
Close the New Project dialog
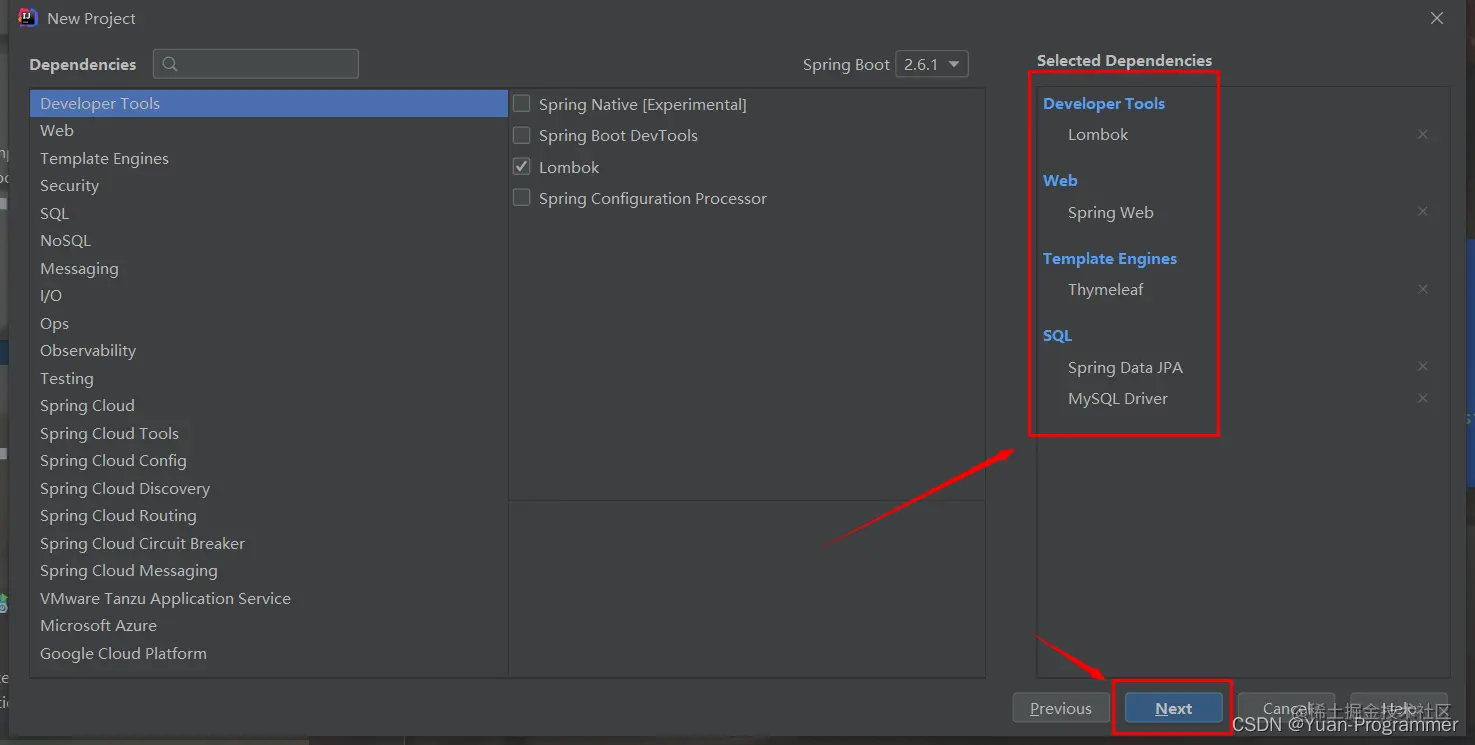click(1436, 18)
